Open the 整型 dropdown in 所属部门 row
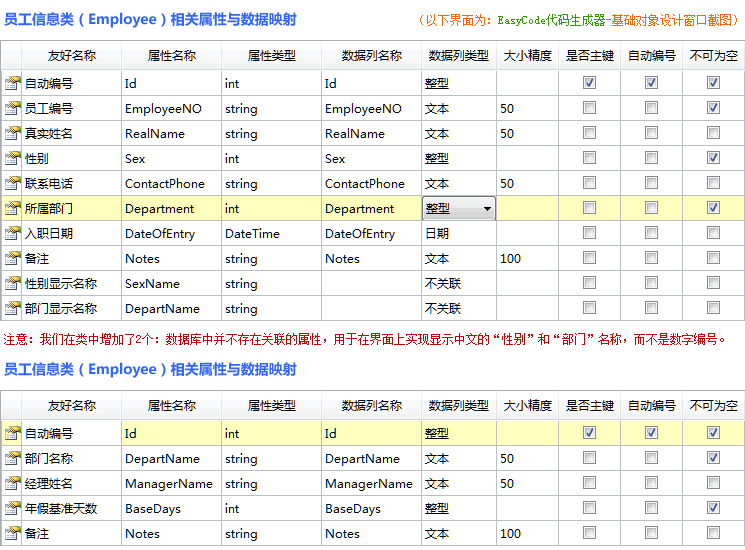The width and height of the screenshot is (745, 550). pyautogui.click(x=459, y=209)
